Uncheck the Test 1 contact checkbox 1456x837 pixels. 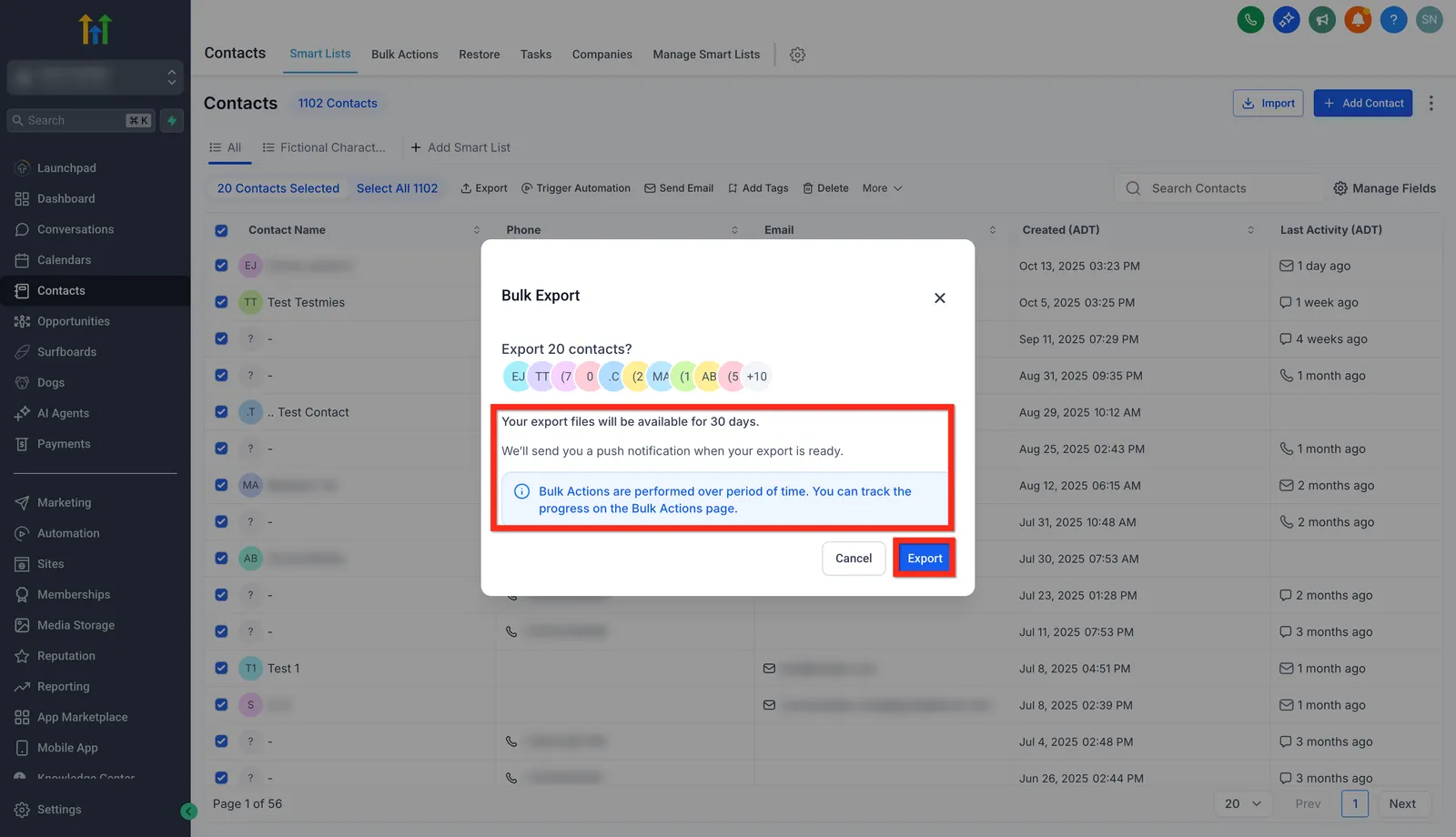point(221,668)
